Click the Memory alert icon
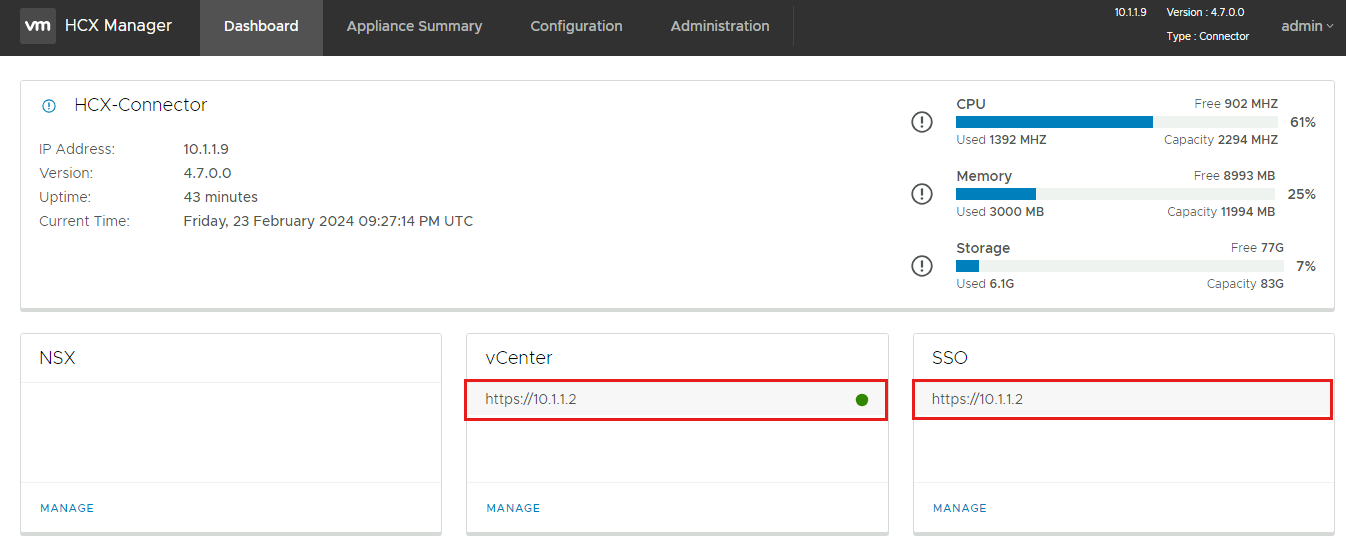Image resolution: width=1346 pixels, height=545 pixels. (x=922, y=194)
